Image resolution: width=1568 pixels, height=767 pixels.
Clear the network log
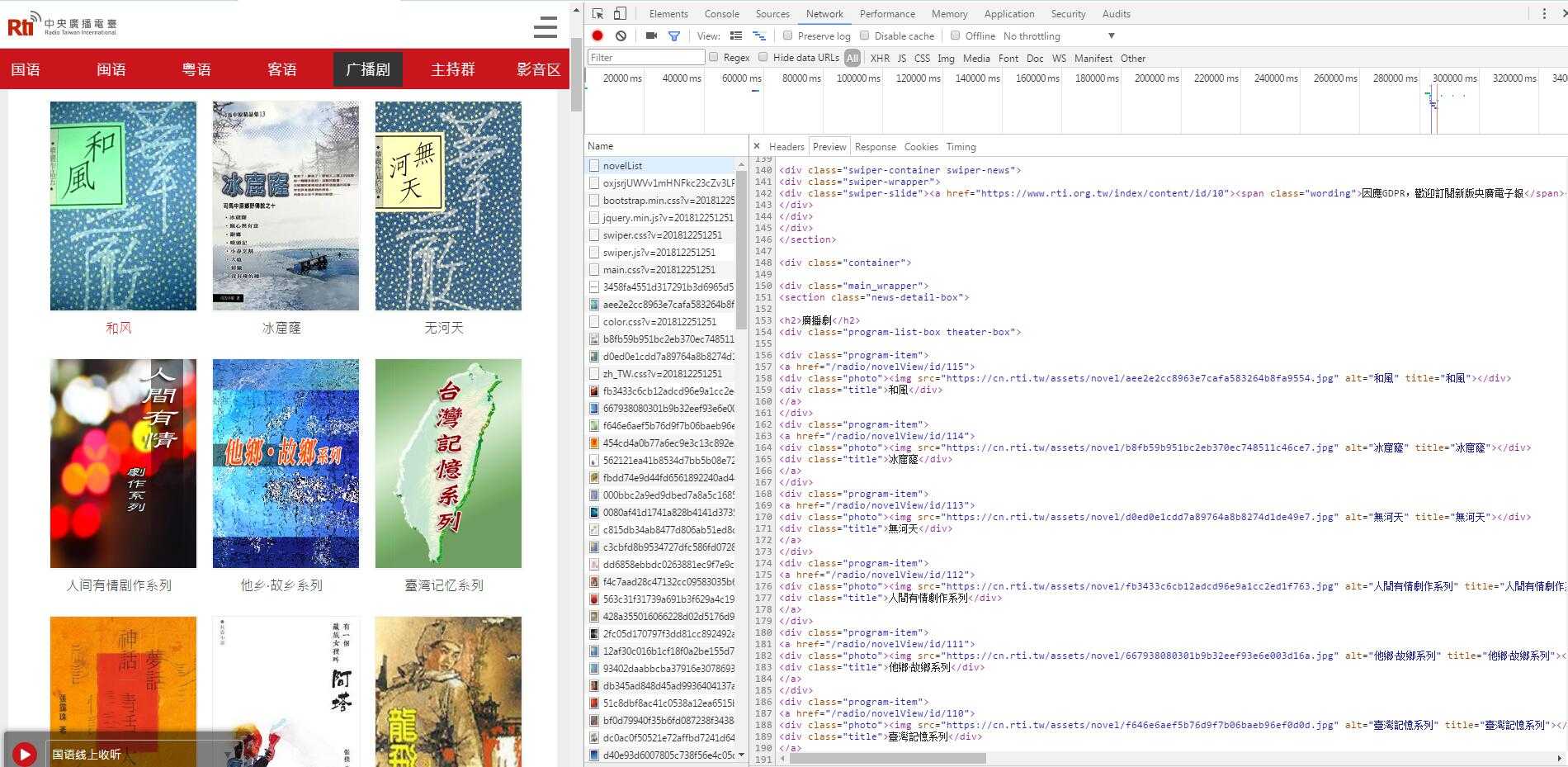point(621,36)
